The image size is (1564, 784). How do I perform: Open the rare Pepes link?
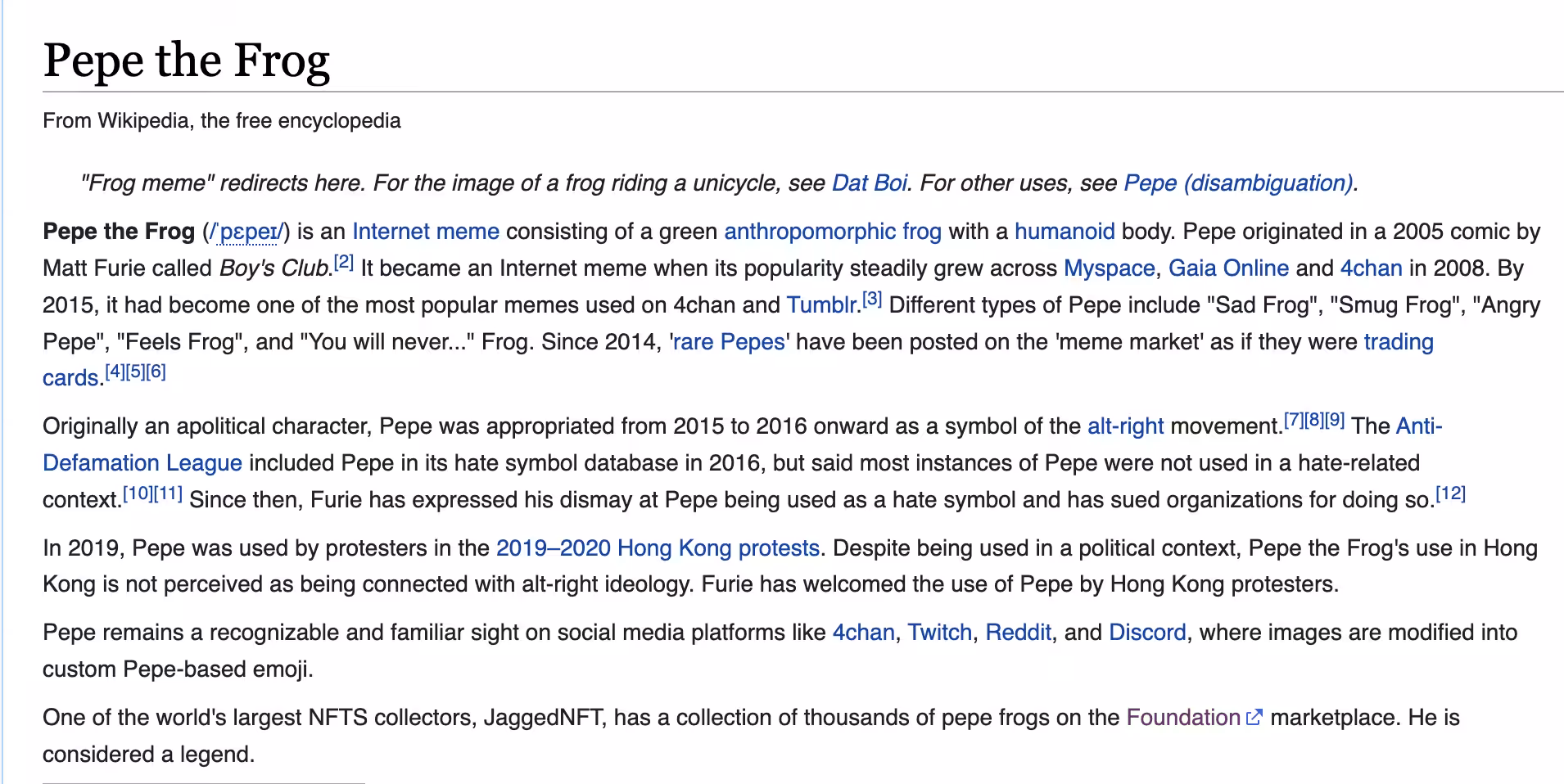point(729,342)
